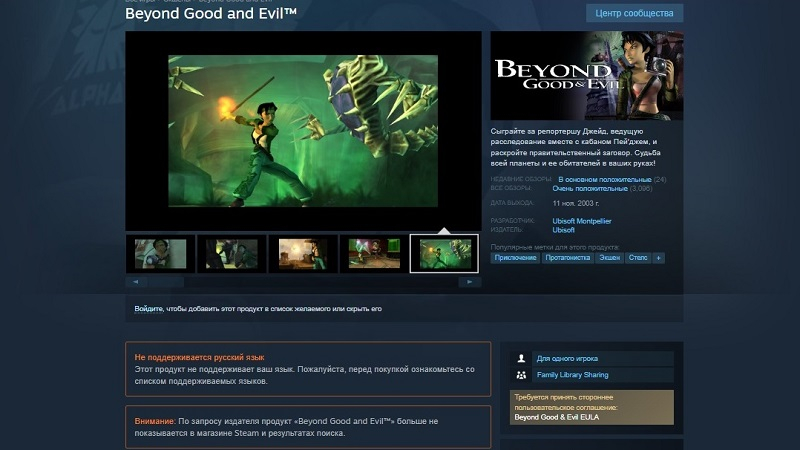This screenshot has width=800, height=450.
Task: Click the left arrow of thumbnail strip
Action: (136, 282)
